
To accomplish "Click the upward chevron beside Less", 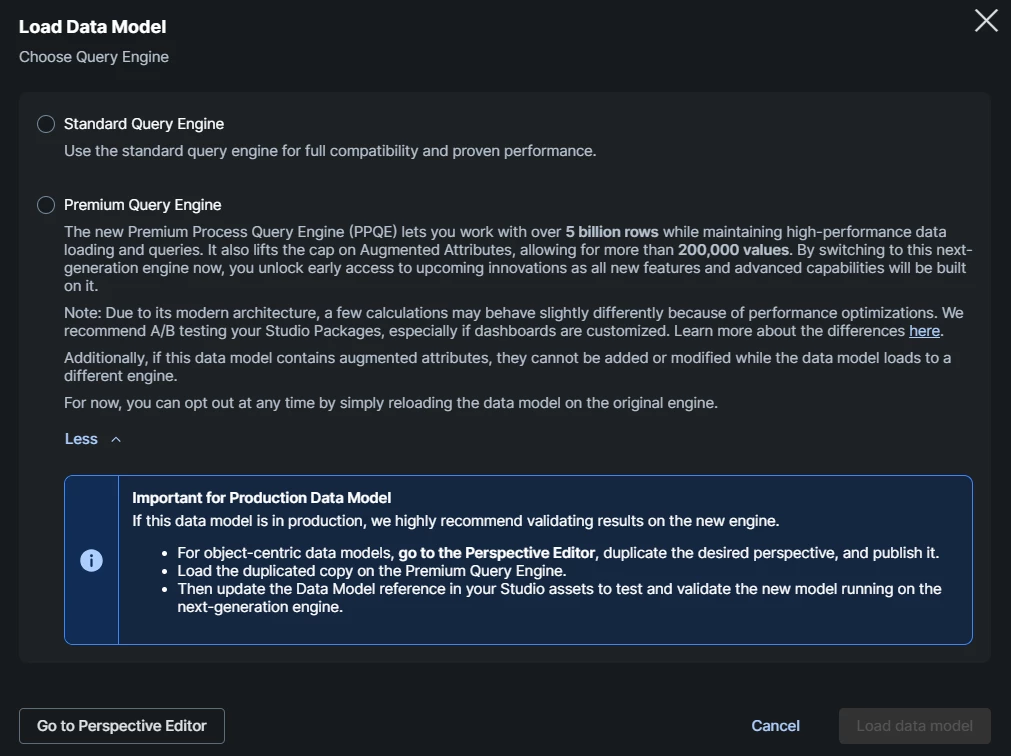I will click(x=116, y=439).
